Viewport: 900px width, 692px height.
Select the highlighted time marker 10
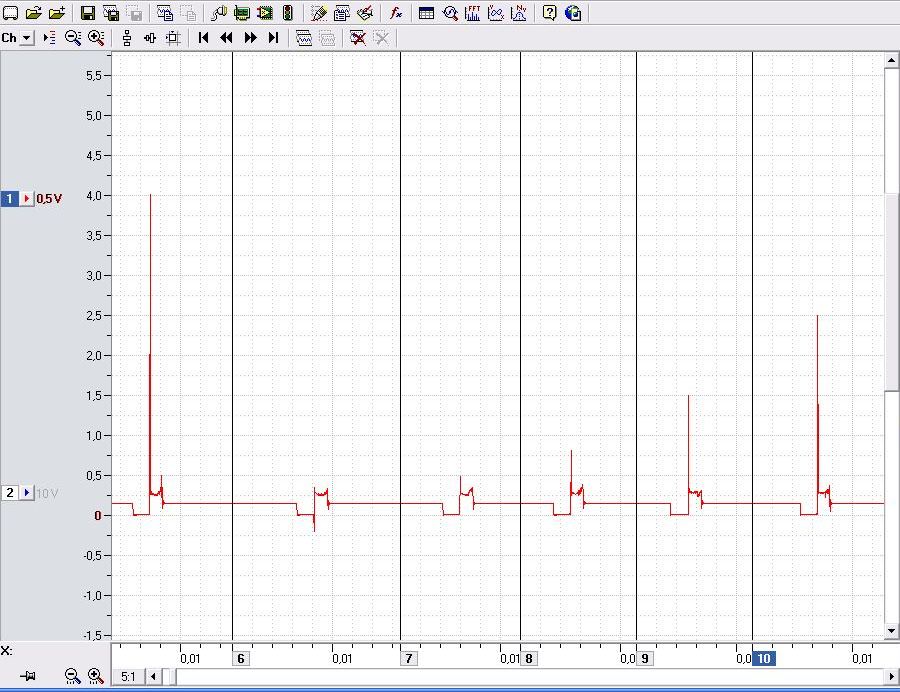[x=764, y=658]
